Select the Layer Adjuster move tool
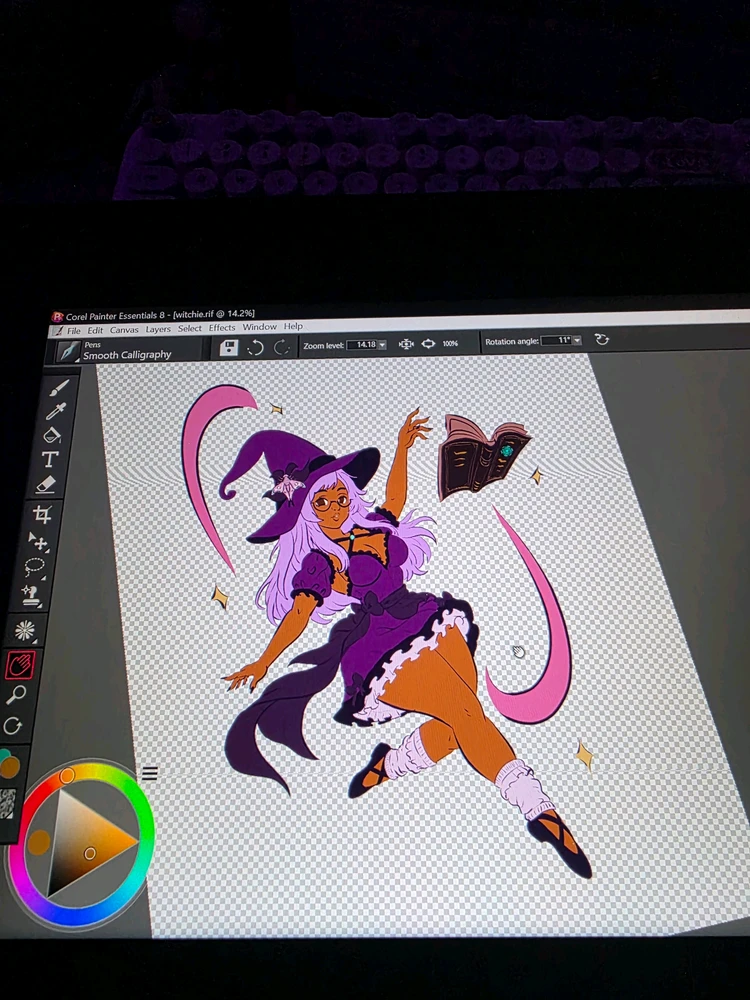 tap(38, 541)
